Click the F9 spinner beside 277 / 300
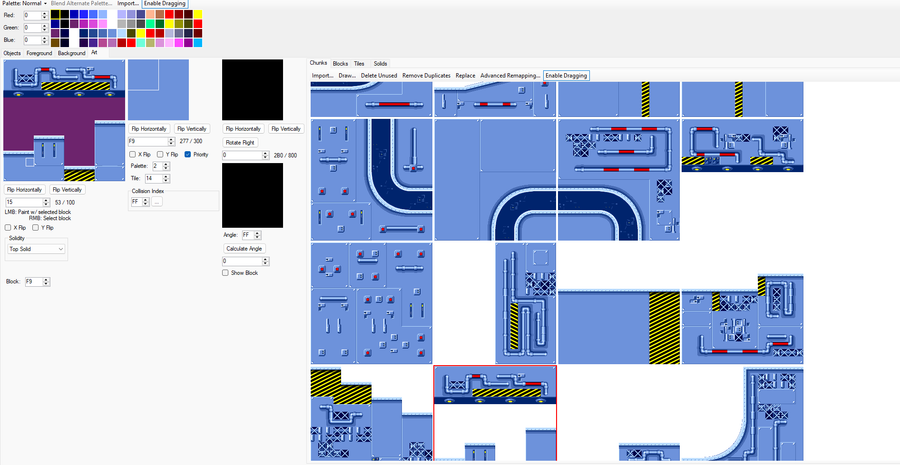Viewport: 900px width, 465px height. [171, 141]
